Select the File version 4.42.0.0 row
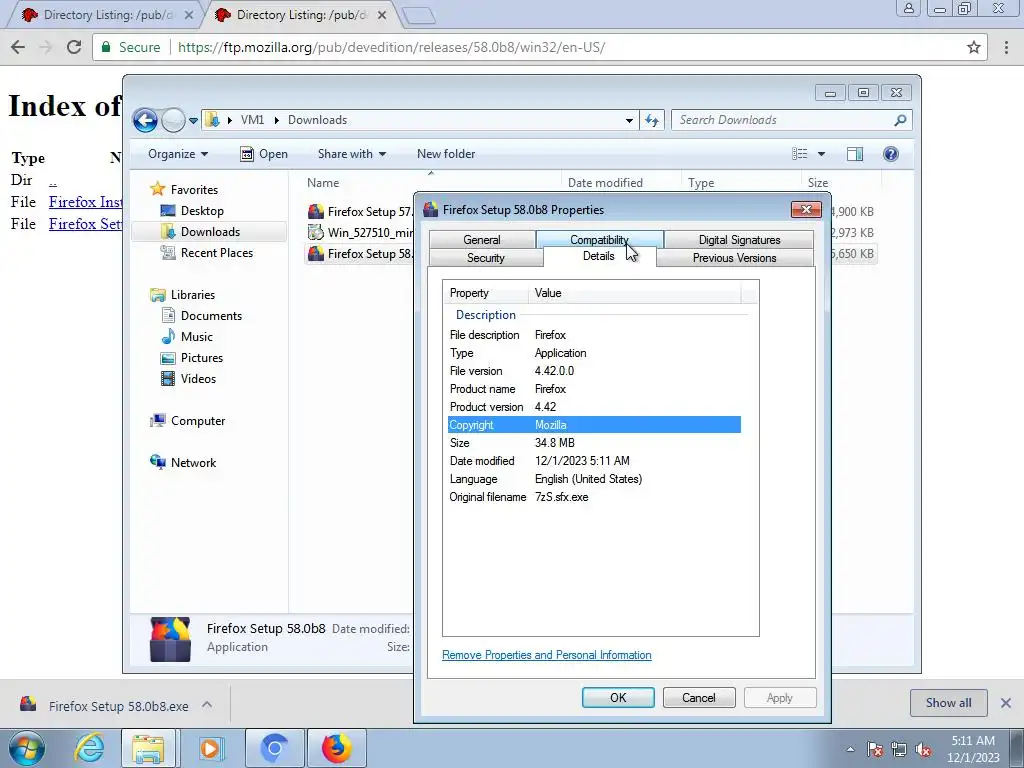 click(594, 371)
